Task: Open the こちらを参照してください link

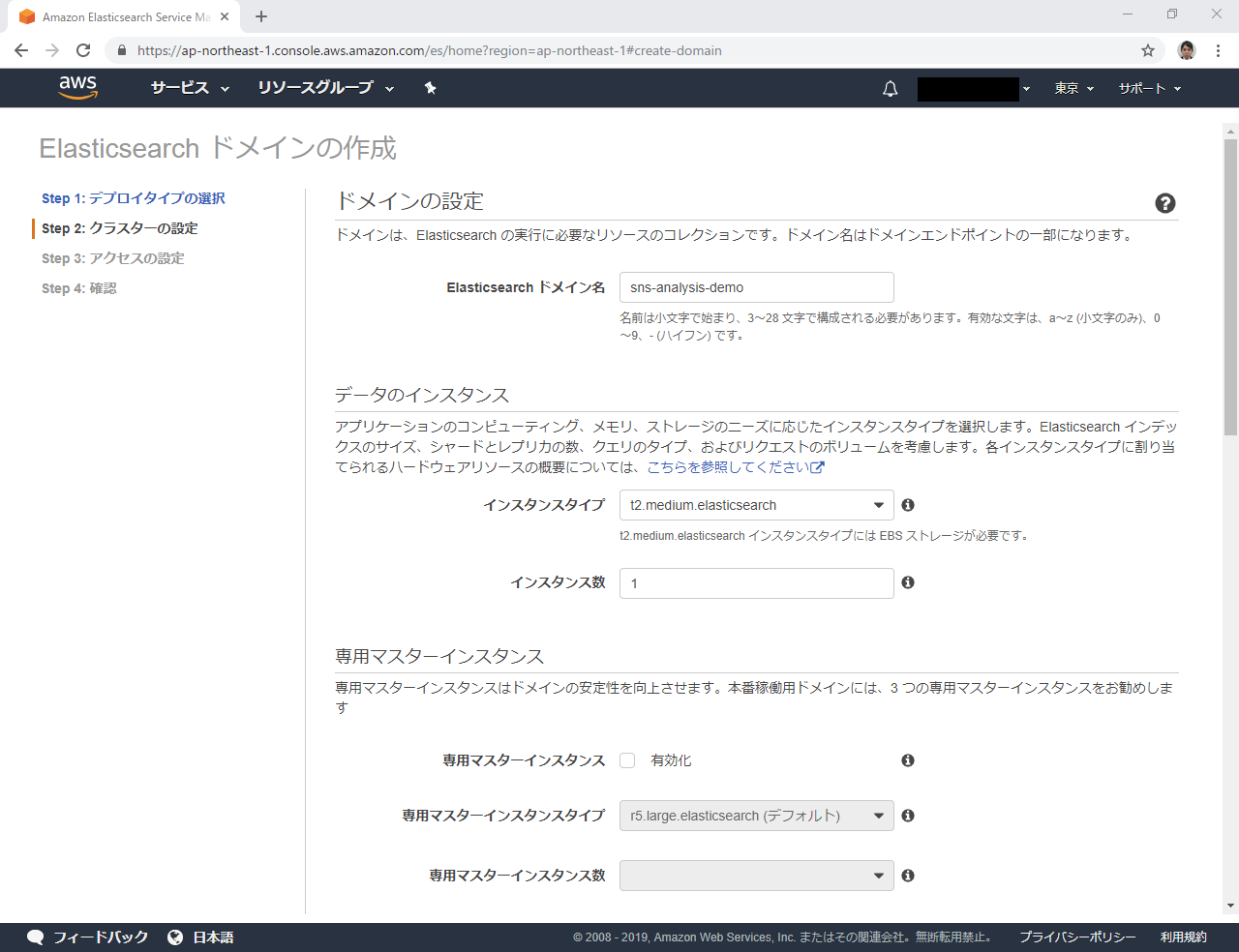Action: pos(735,467)
